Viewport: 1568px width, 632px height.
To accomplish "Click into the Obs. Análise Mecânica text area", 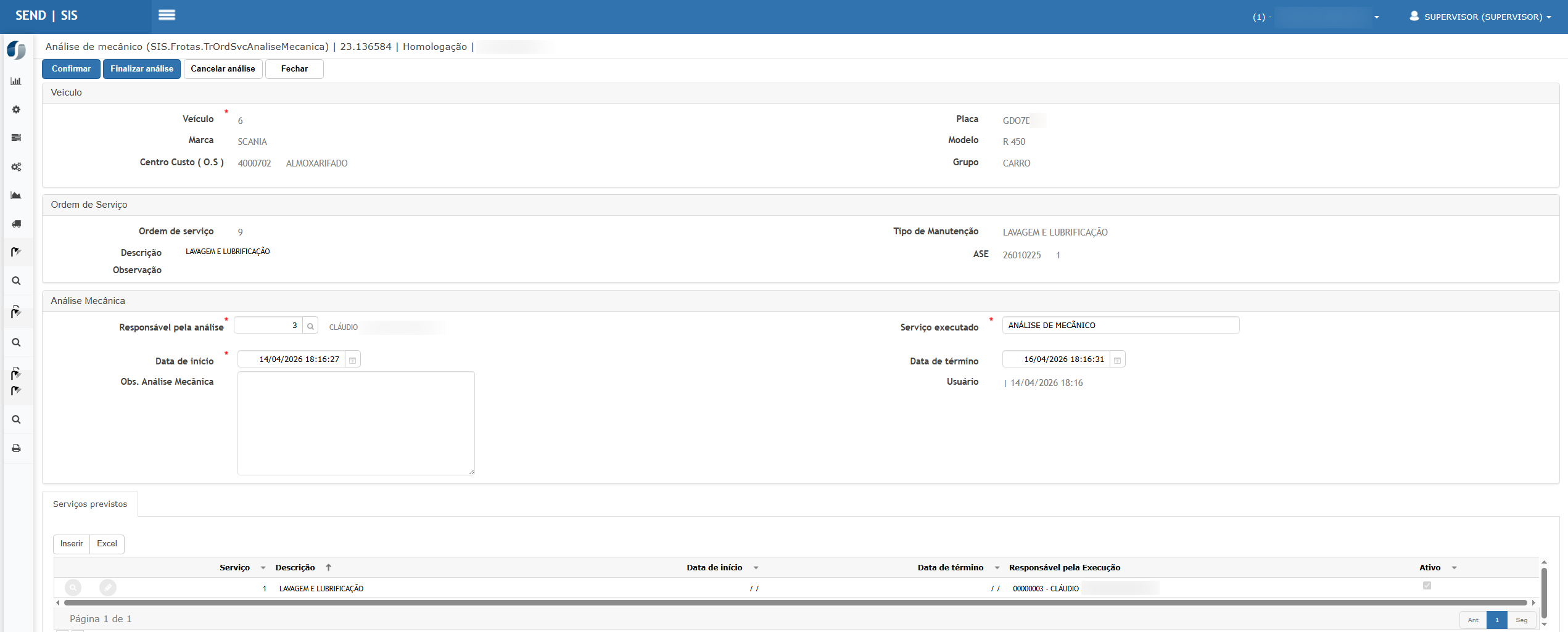I will (x=356, y=423).
